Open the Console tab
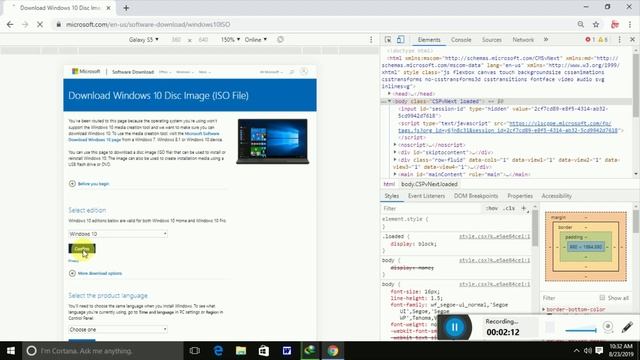The image size is (640, 360). pos(461,40)
